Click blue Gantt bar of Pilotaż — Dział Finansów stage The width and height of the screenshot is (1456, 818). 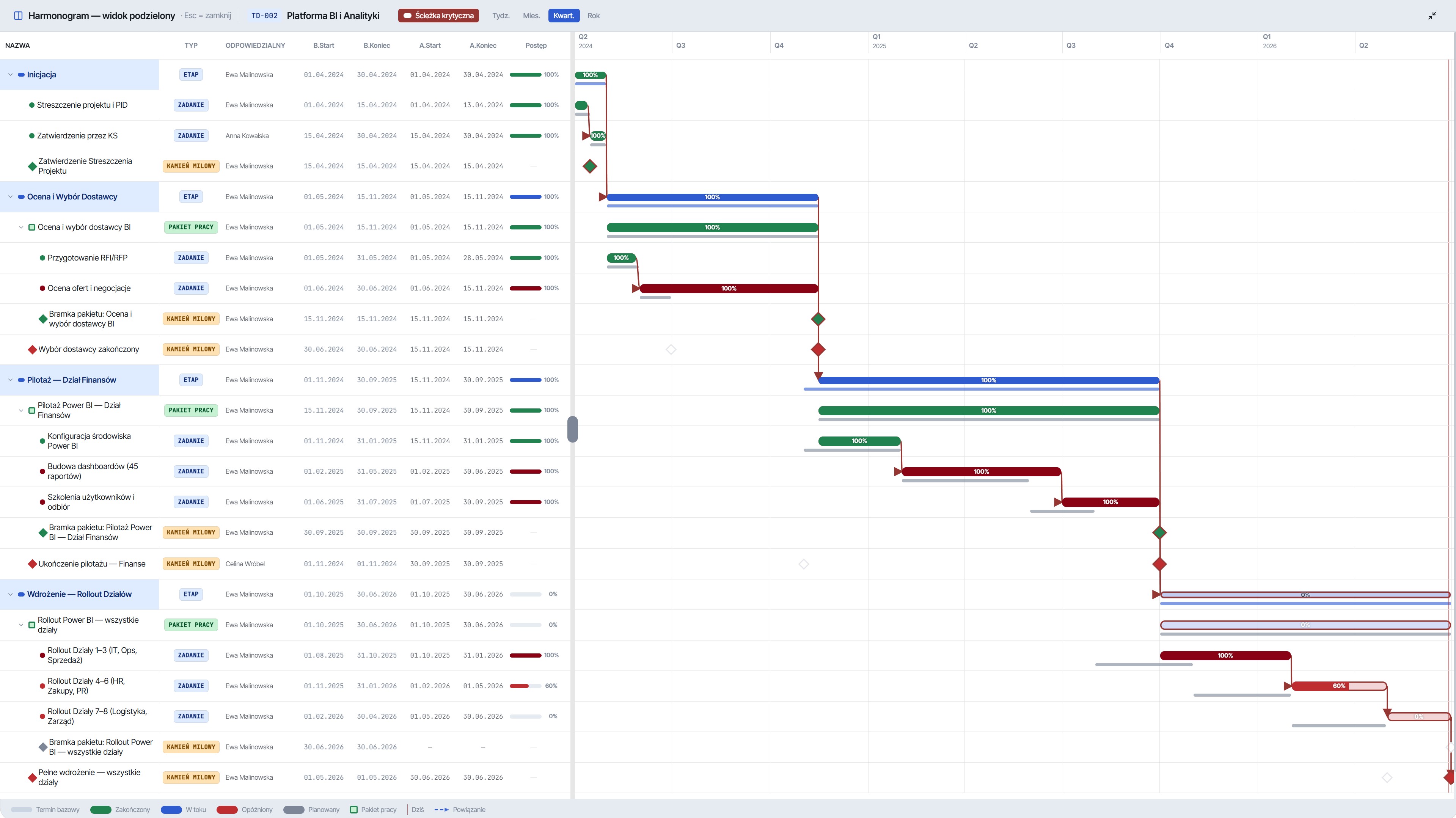[989, 380]
